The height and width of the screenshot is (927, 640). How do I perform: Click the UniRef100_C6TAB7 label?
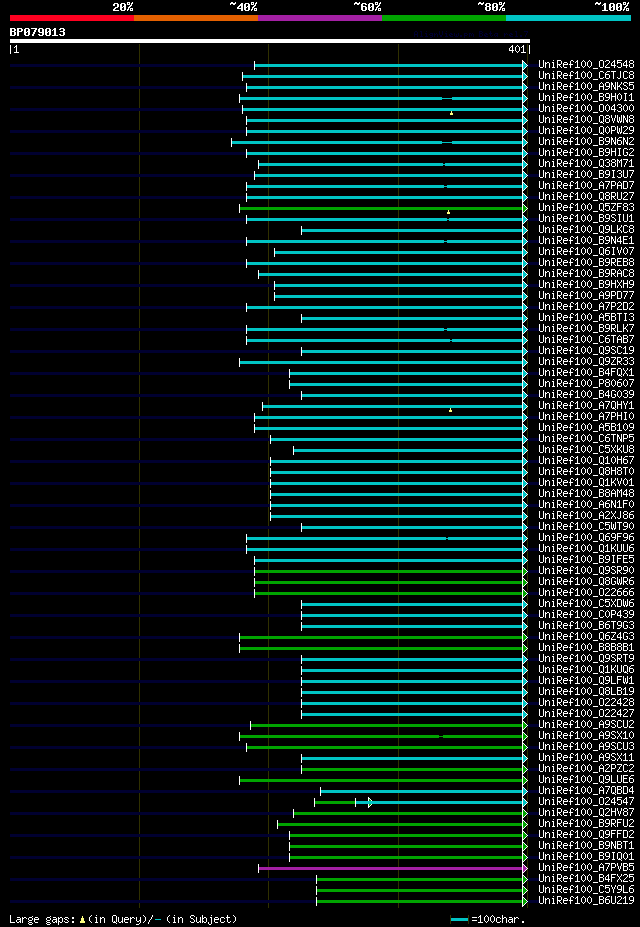coord(586,340)
